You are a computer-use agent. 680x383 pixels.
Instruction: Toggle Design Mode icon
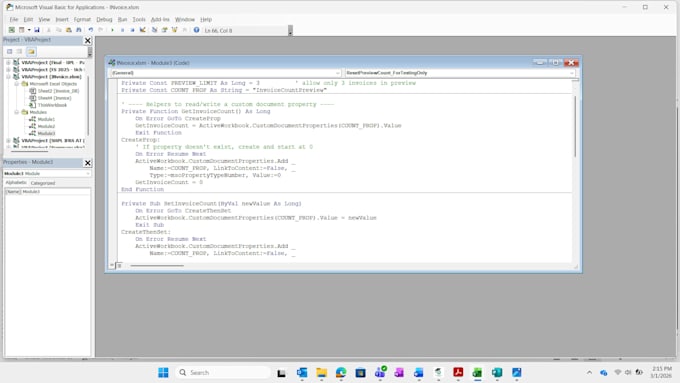[142, 30]
